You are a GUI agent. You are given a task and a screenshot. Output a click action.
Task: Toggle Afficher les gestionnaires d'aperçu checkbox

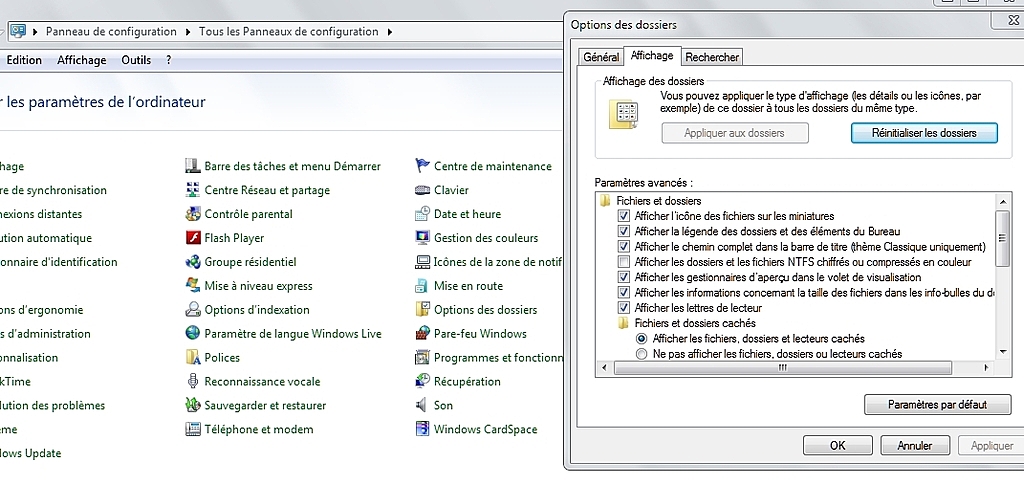pyautogui.click(x=624, y=278)
